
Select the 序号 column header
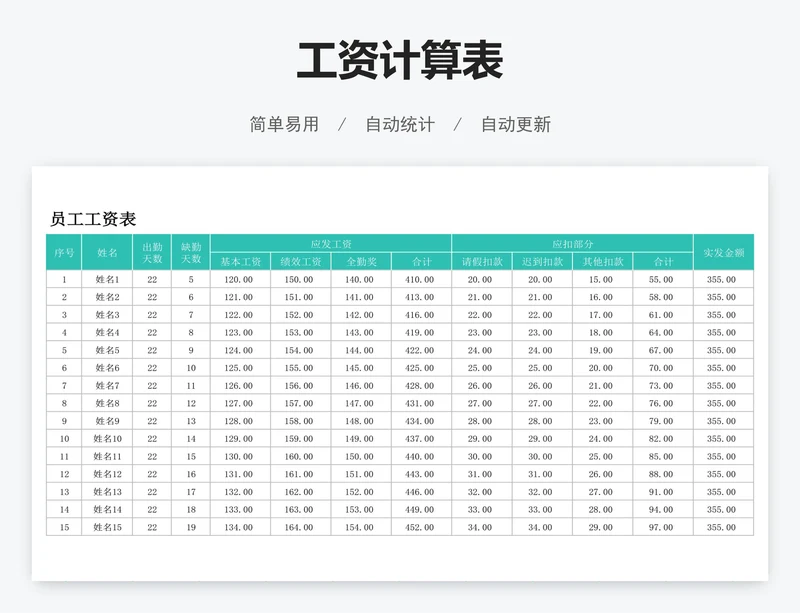tap(64, 252)
